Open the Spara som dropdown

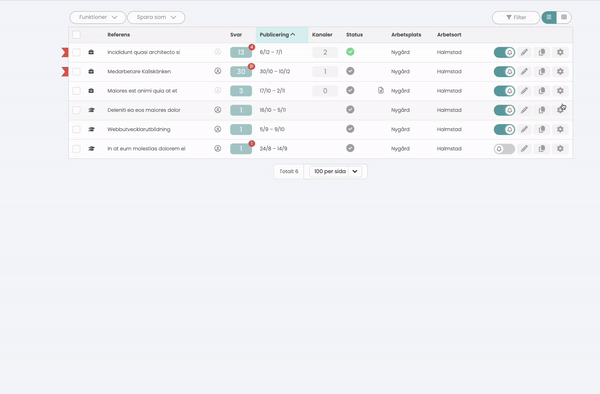click(156, 17)
